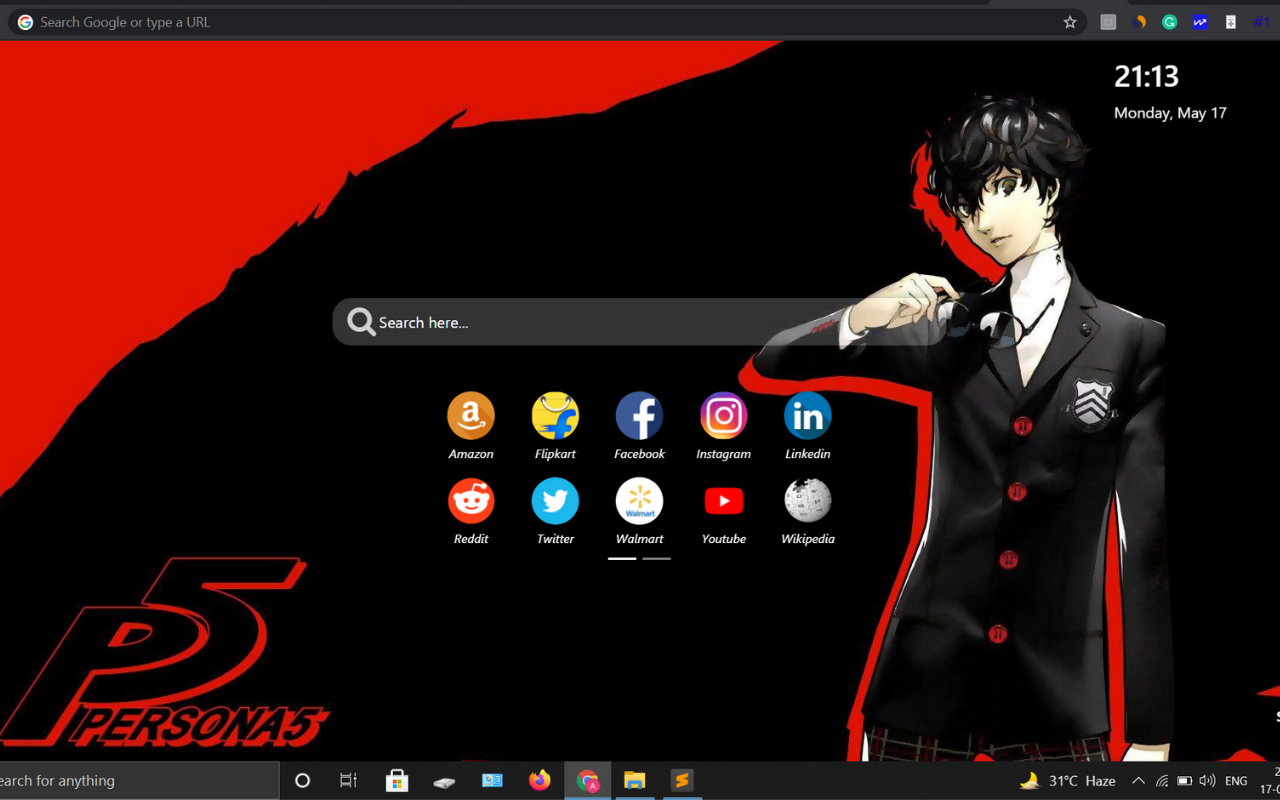
Task: Open the white document-plus extension icon
Action: [x=1231, y=22]
